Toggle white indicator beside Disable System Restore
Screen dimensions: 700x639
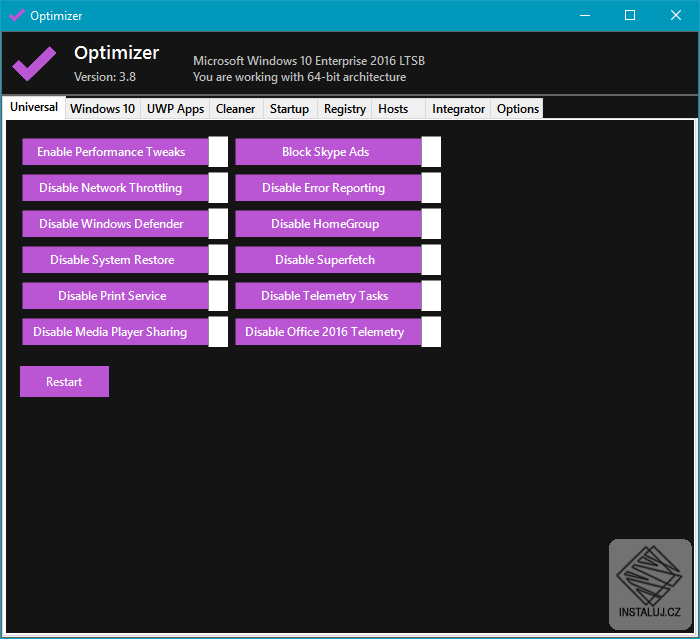point(218,260)
